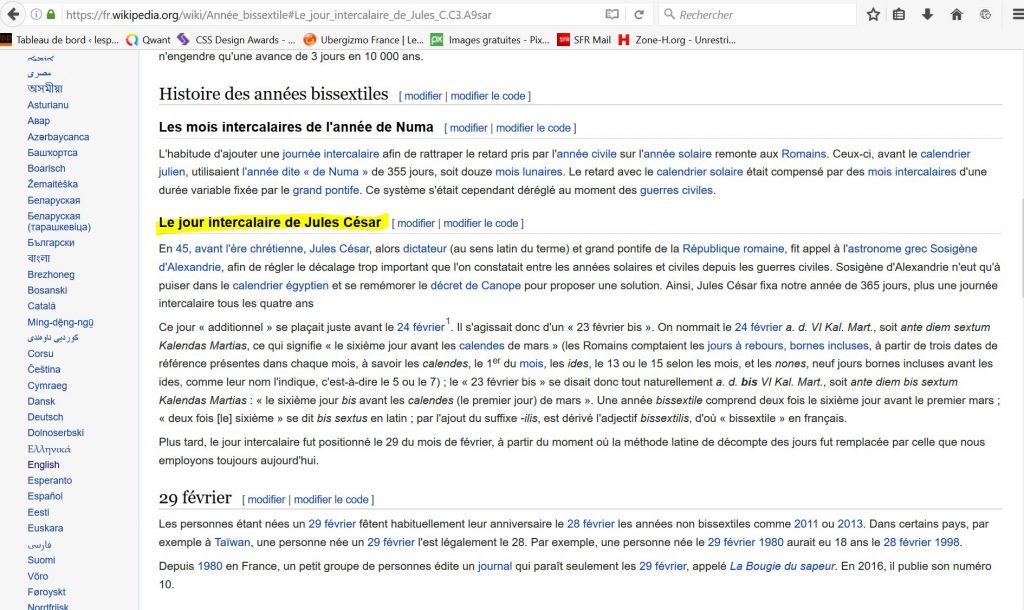
Task: Reload the page with the refresh icon
Action: tap(639, 15)
